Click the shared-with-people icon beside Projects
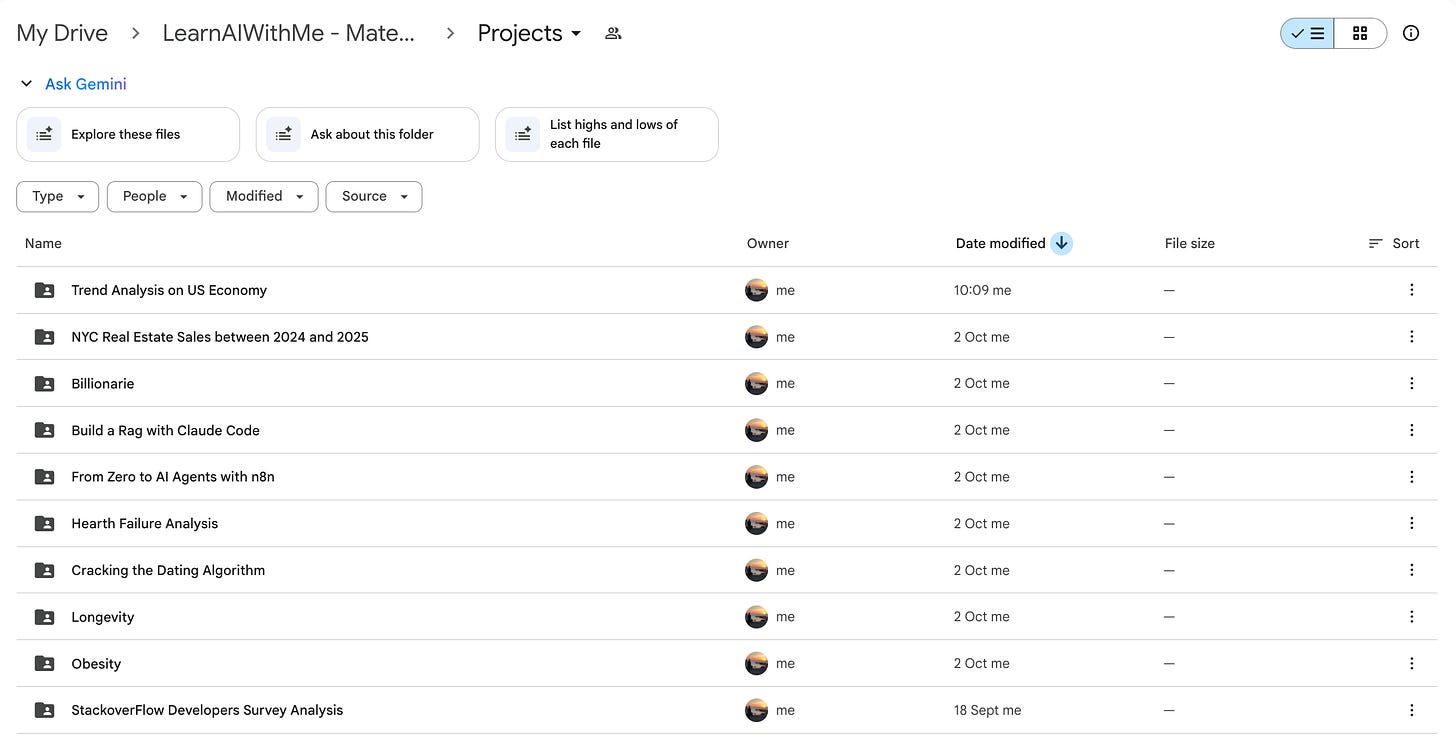 [x=613, y=33]
